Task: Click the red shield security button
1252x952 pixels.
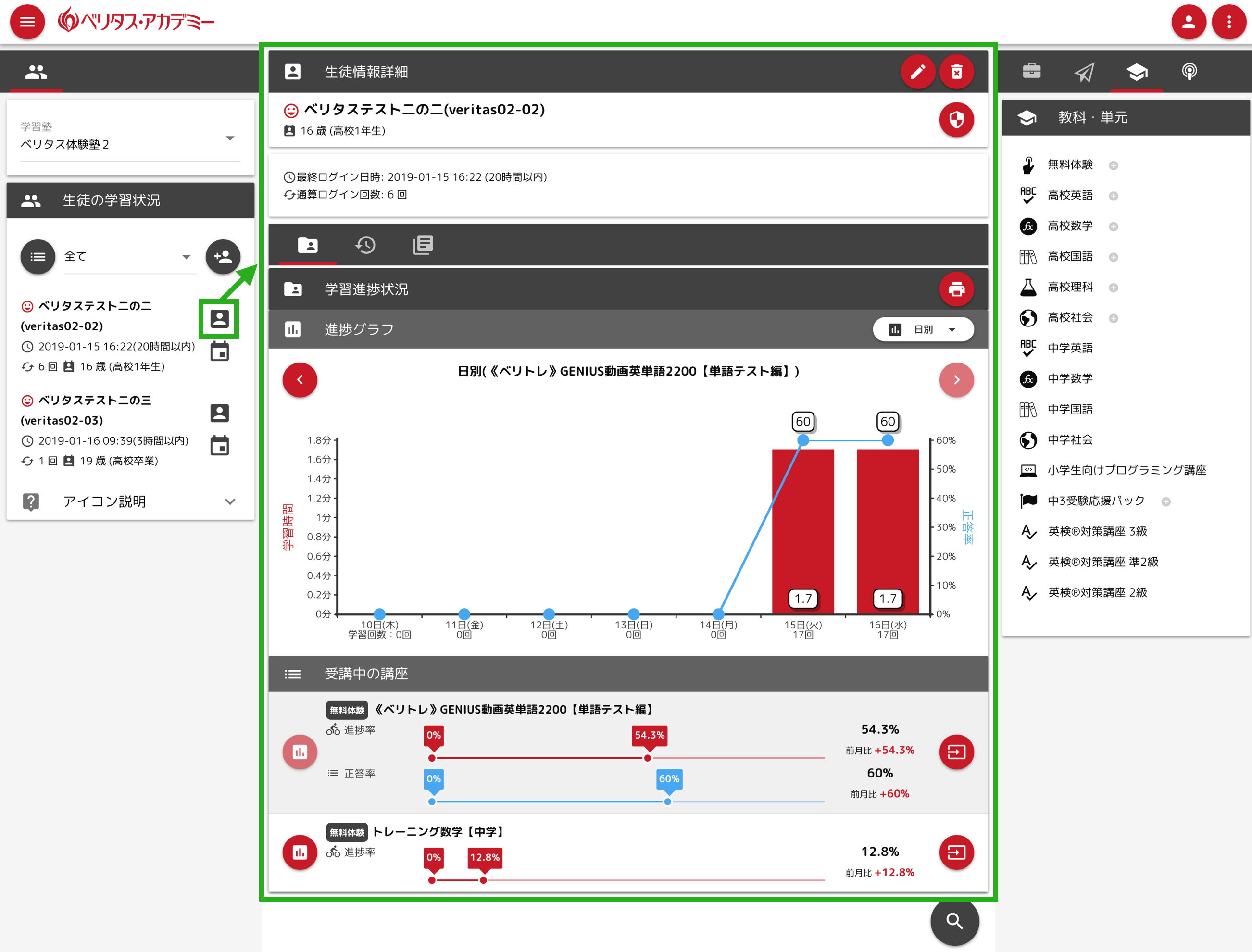Action: click(x=956, y=120)
